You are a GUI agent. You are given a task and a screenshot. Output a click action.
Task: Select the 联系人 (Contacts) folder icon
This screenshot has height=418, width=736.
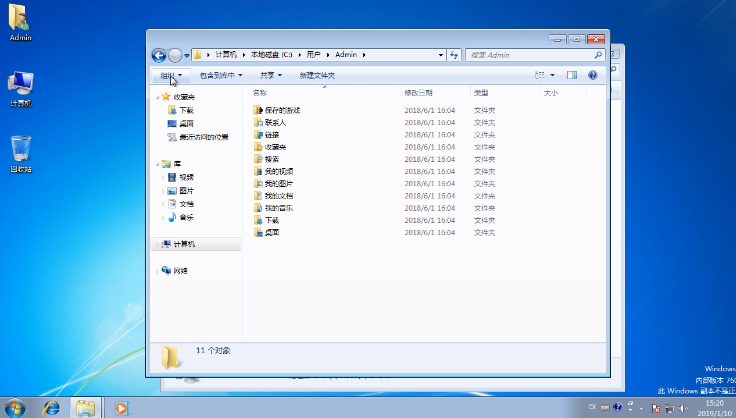pos(258,122)
